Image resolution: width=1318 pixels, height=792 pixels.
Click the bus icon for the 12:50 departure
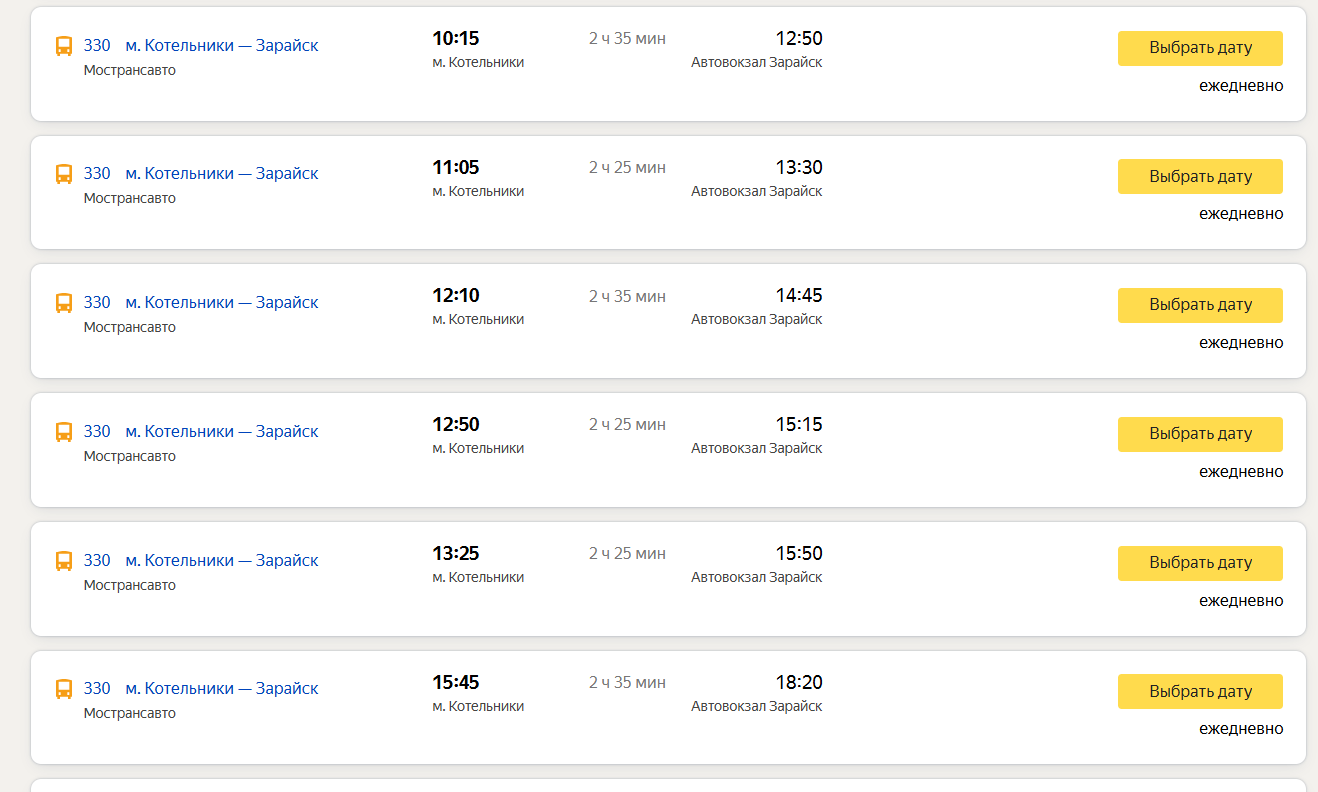point(64,432)
